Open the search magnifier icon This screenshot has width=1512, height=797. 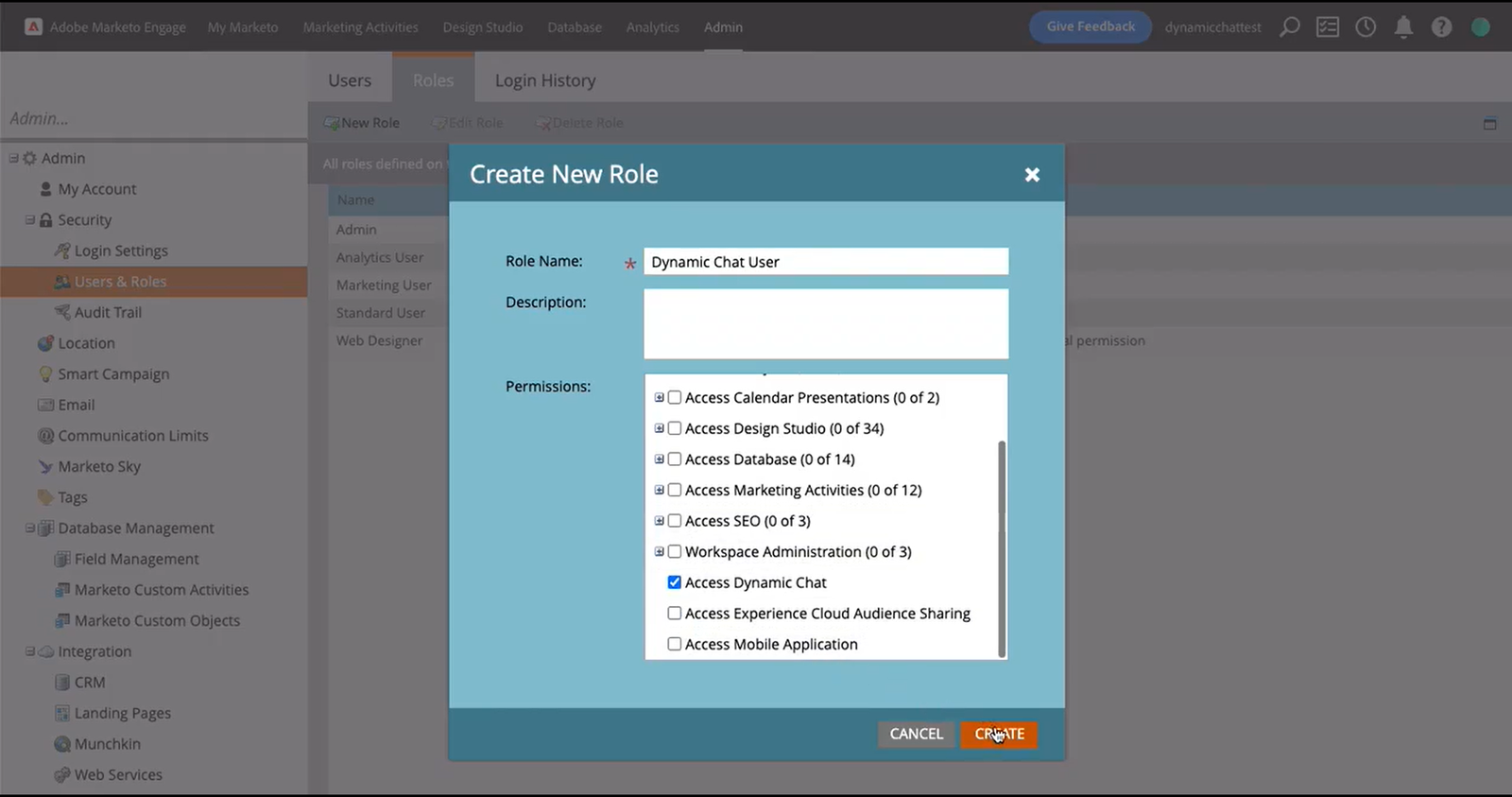tap(1289, 27)
